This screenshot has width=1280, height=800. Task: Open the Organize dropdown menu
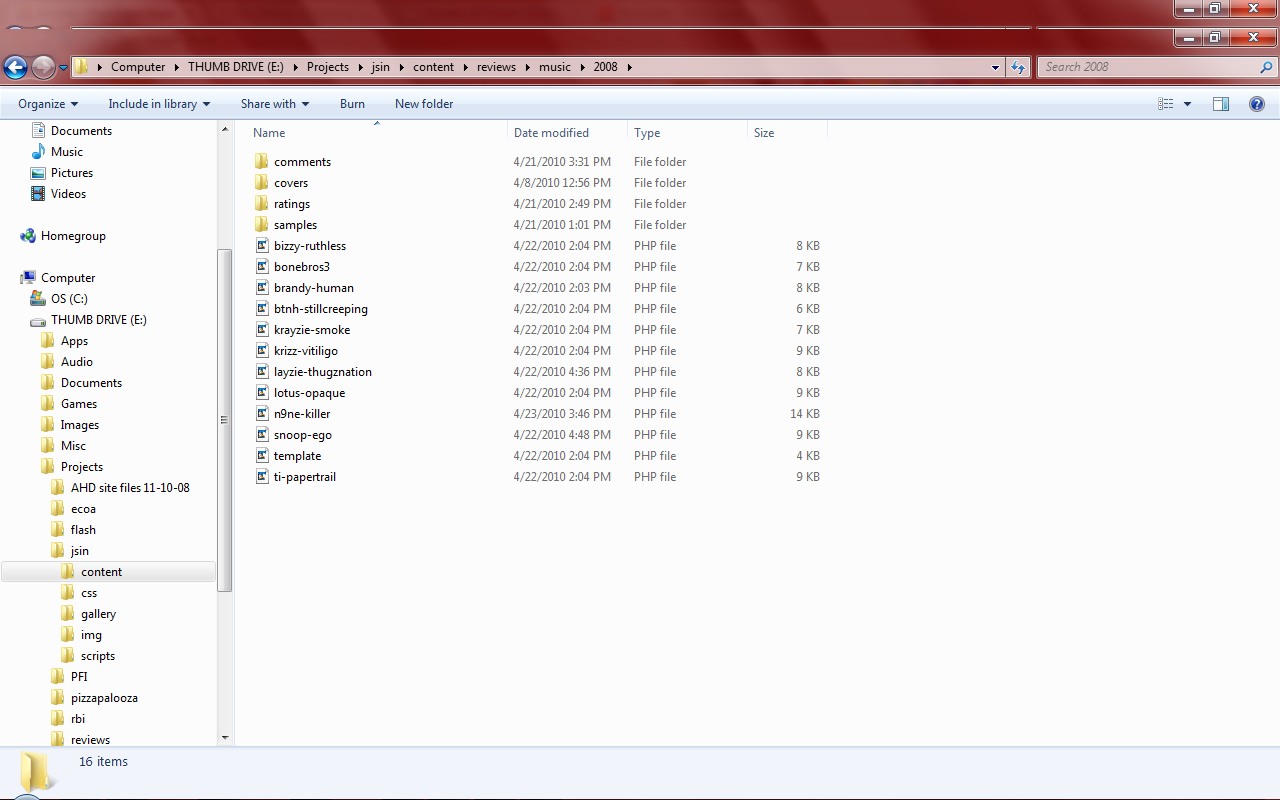pyautogui.click(x=48, y=104)
